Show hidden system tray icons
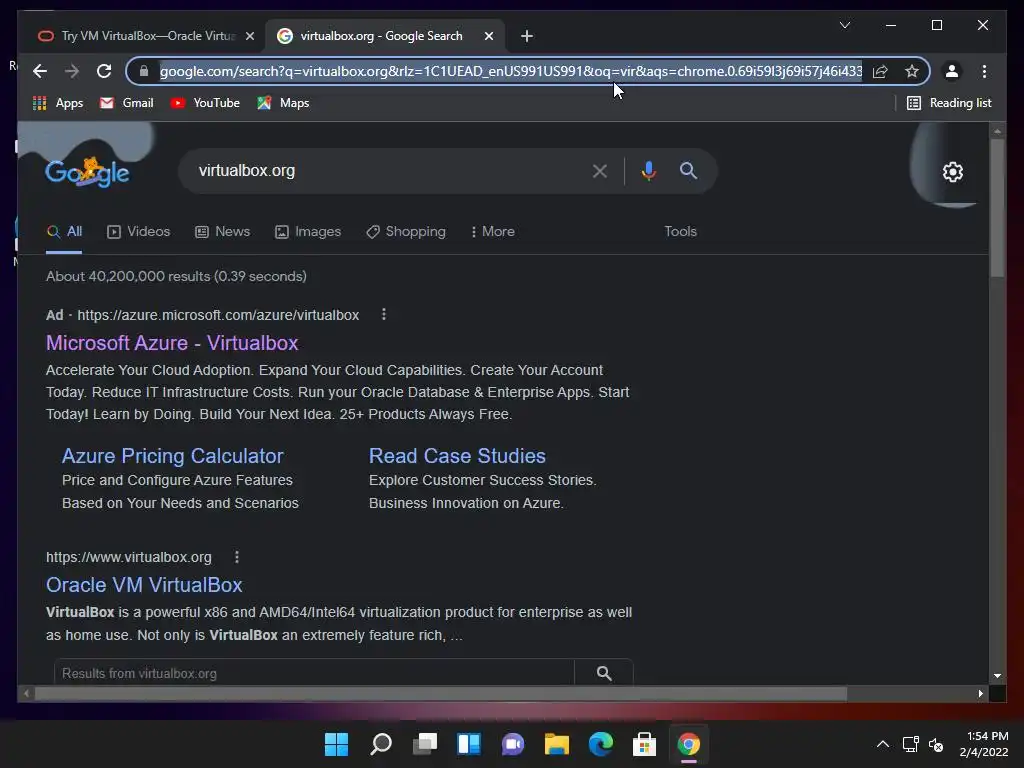 882,744
